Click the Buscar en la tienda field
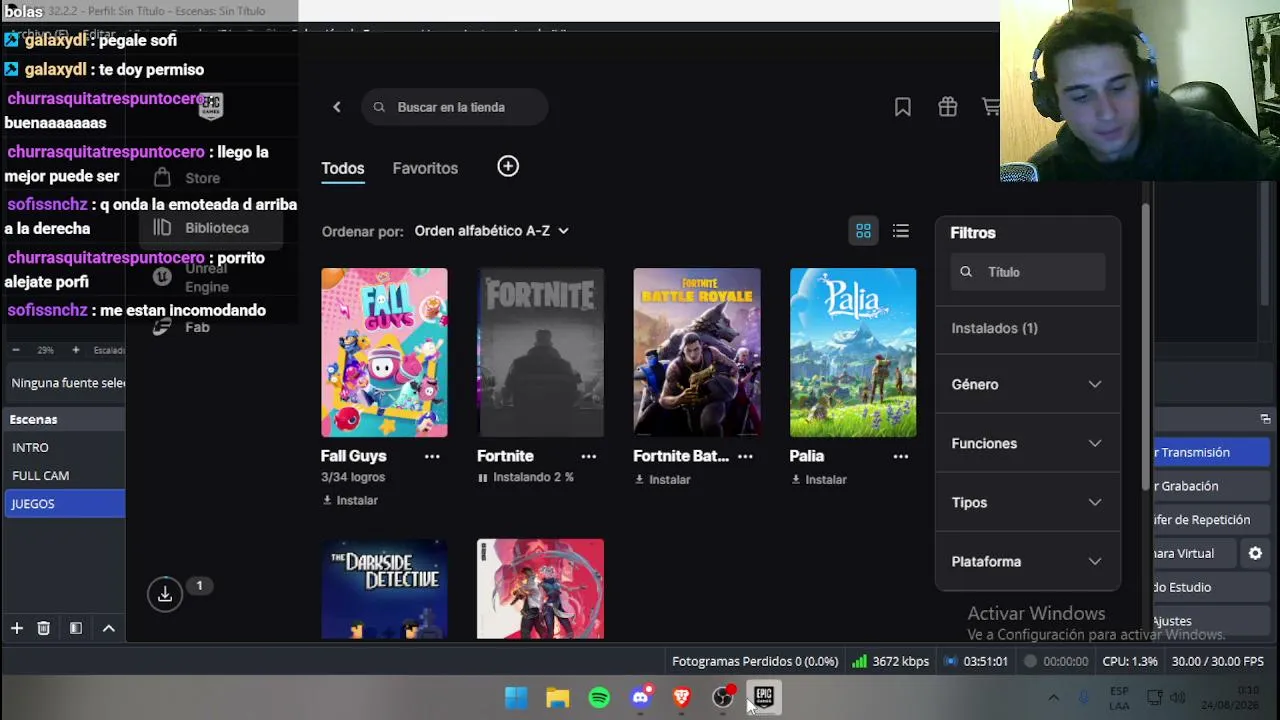Viewport: 1280px width, 720px height. 455,107
